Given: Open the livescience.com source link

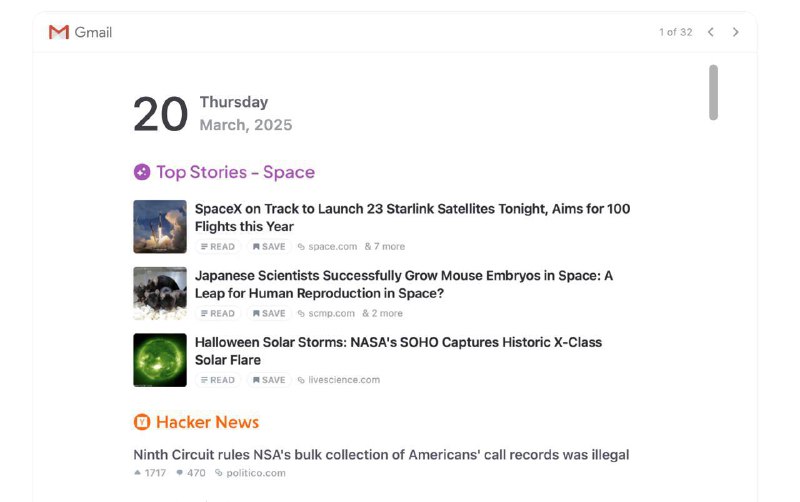Looking at the screenshot, I should click(343, 380).
